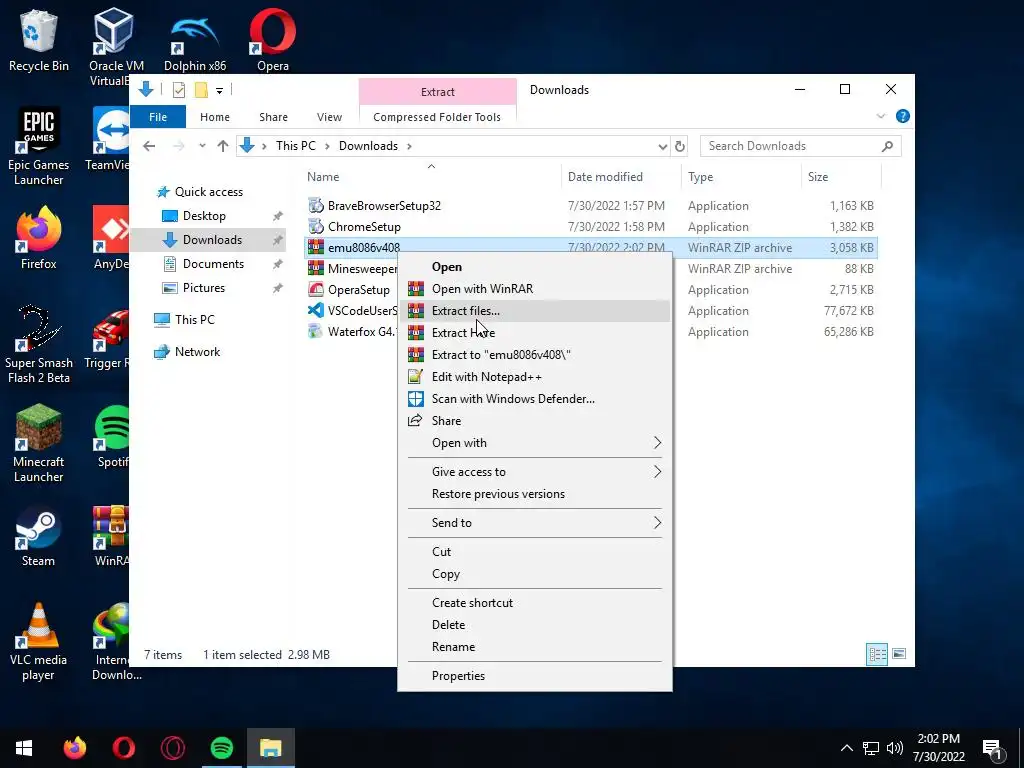Viewport: 1024px width, 768px height.
Task: Open the volume control in system tray
Action: tap(895, 748)
